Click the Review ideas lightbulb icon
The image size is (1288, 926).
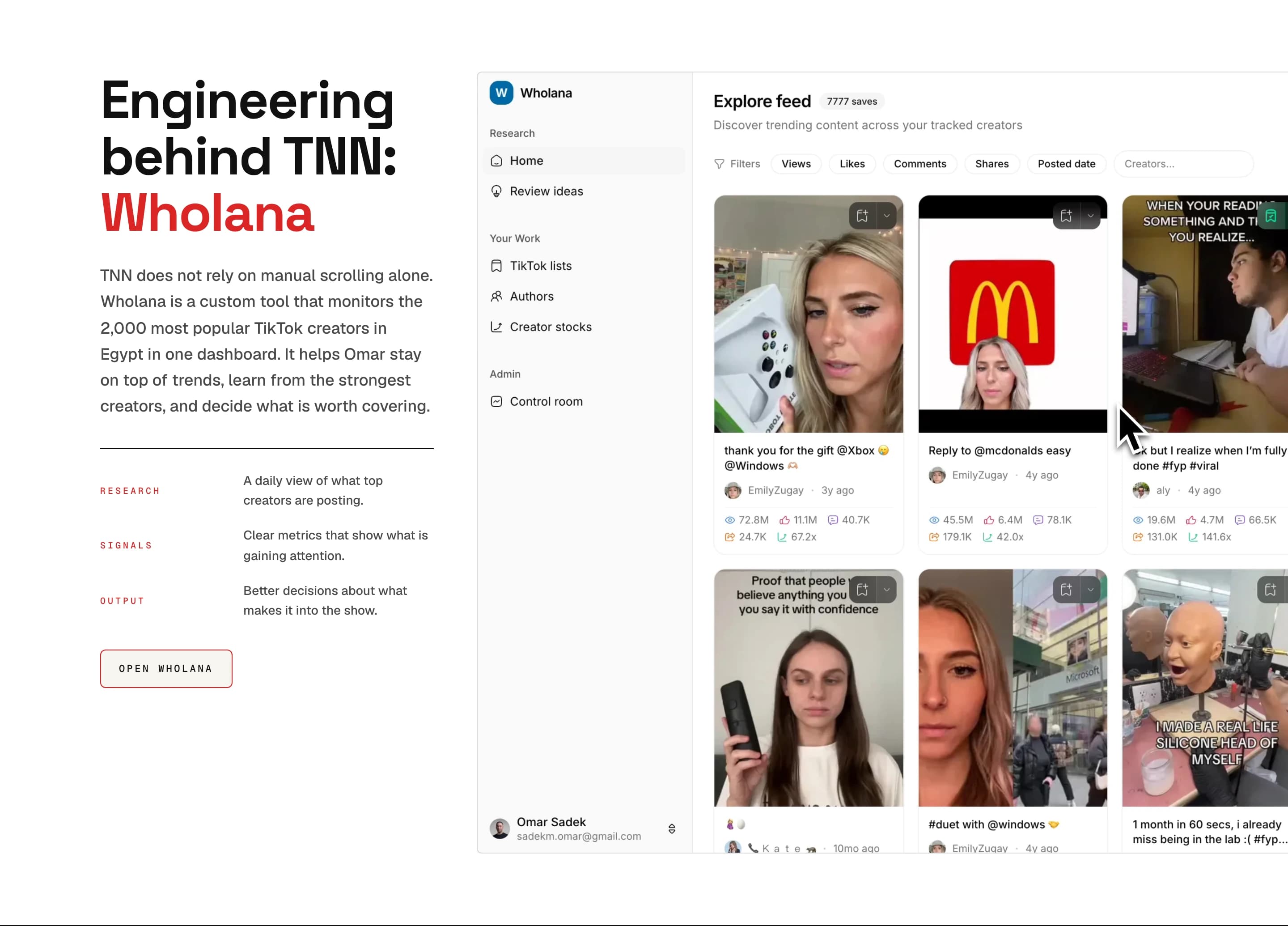click(496, 191)
